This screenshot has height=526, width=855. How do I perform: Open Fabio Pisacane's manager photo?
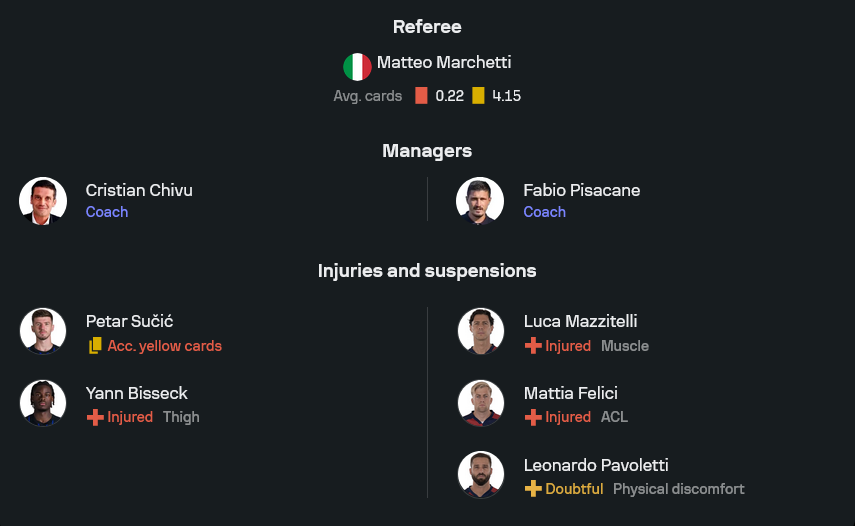[480, 201]
